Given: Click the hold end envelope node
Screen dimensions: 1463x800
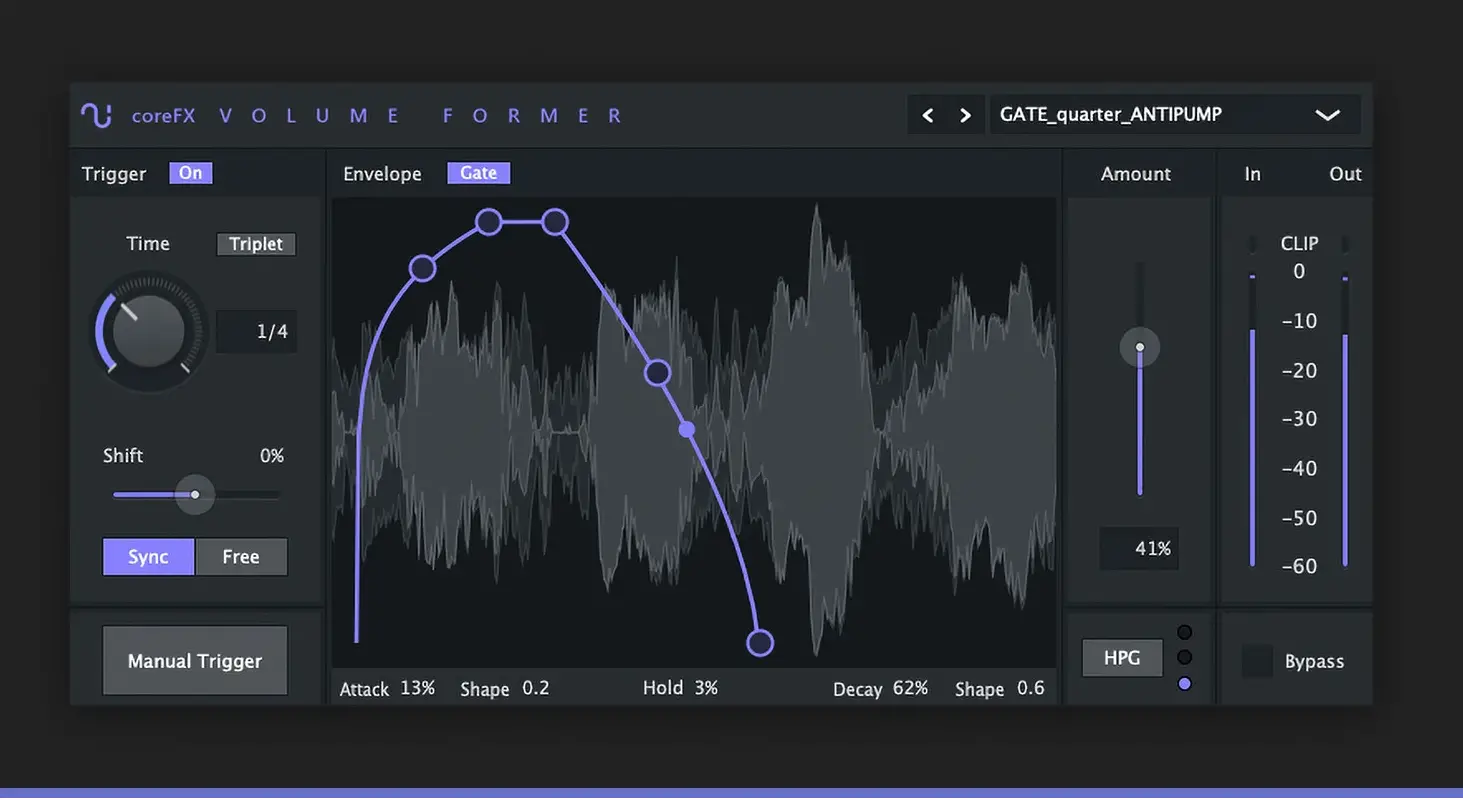Looking at the screenshot, I should 555,222.
